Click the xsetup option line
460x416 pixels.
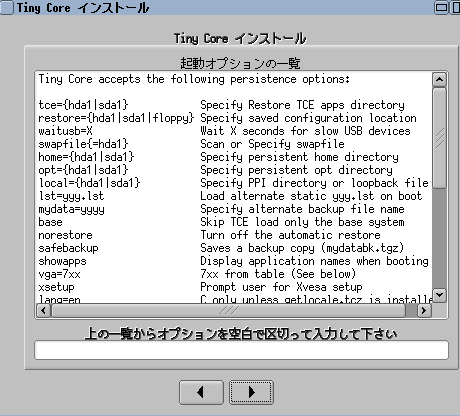pyautogui.click(x=233, y=287)
